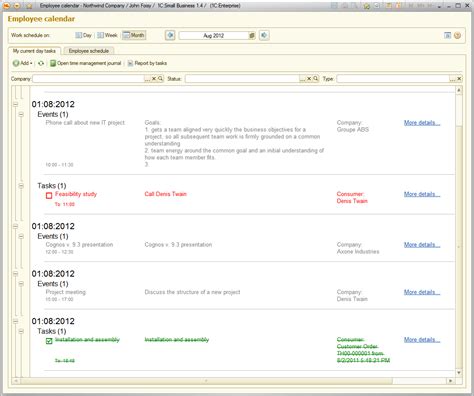Click the favorites star in title bar

(x=29, y=6)
